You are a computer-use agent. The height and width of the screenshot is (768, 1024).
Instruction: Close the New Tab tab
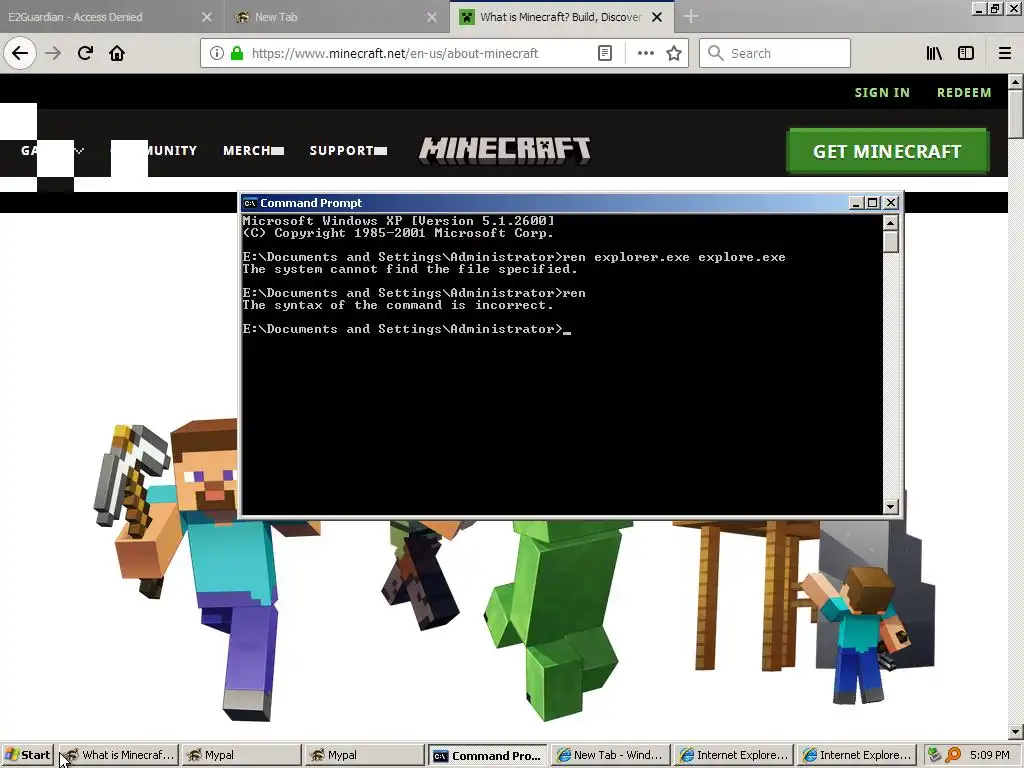(x=432, y=17)
